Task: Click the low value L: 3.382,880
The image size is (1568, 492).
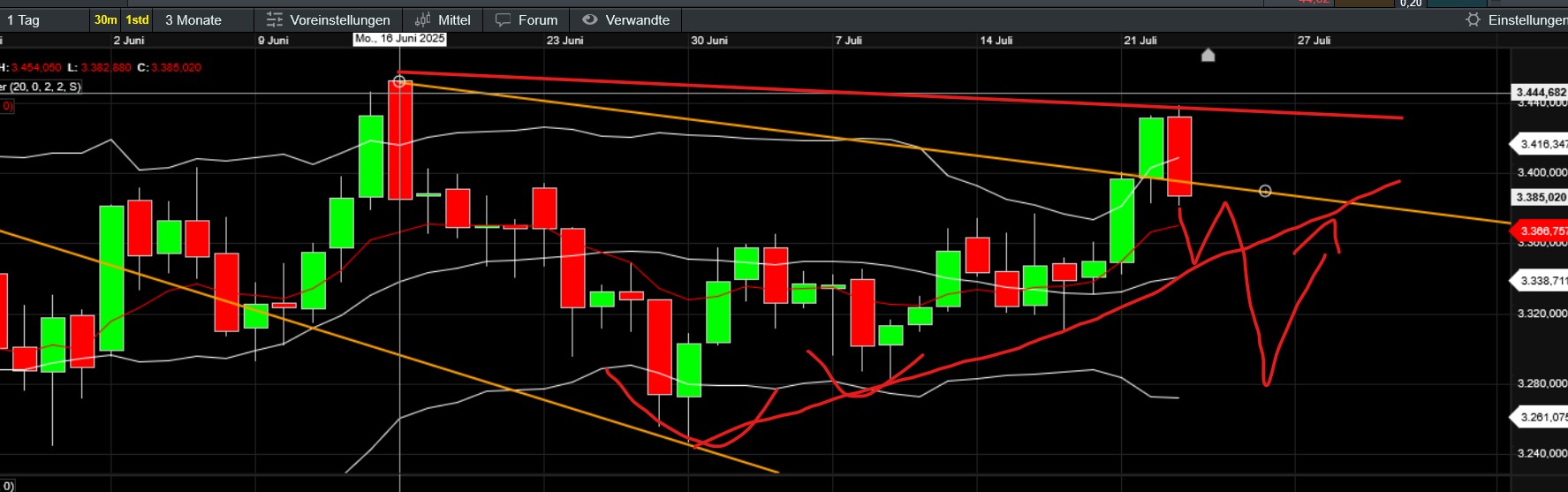Action: (99, 67)
